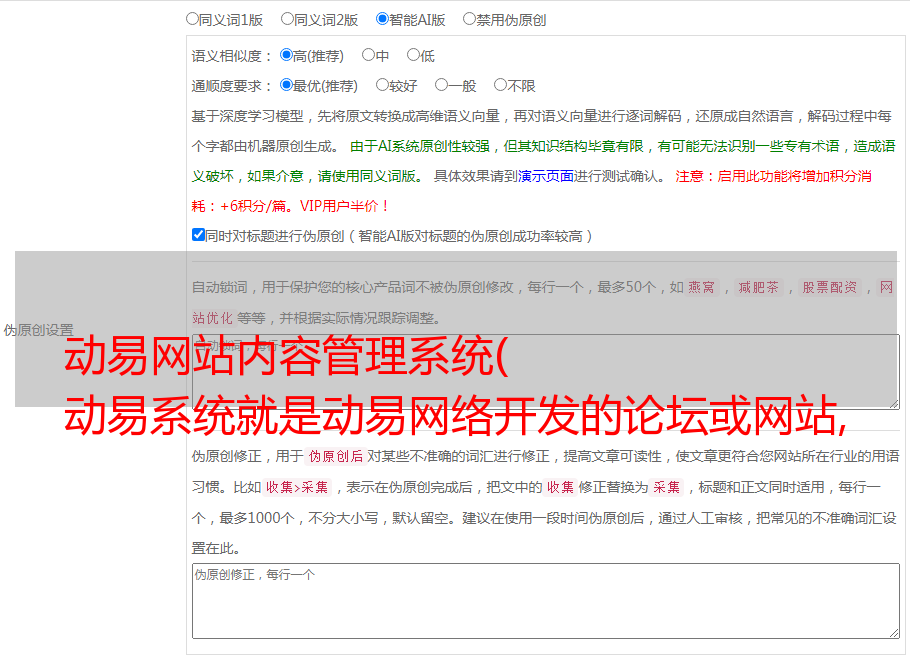The image size is (911, 658).
Task: Set 语义相似度 to 中
Action: (368, 55)
